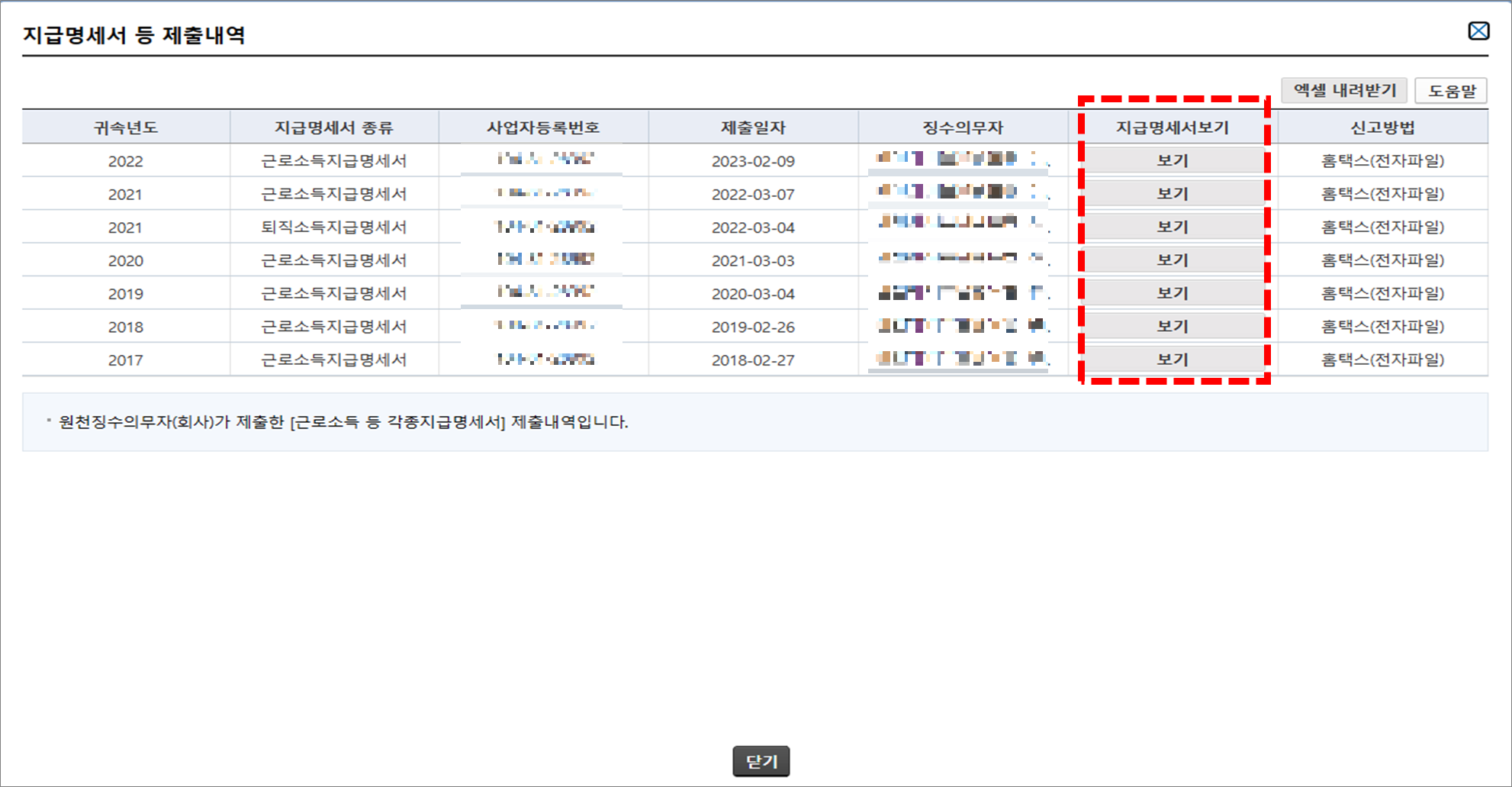Click 홈택스(전자파일) in the 2019 row
The width and height of the screenshot is (1512, 787).
pyautogui.click(x=1382, y=293)
